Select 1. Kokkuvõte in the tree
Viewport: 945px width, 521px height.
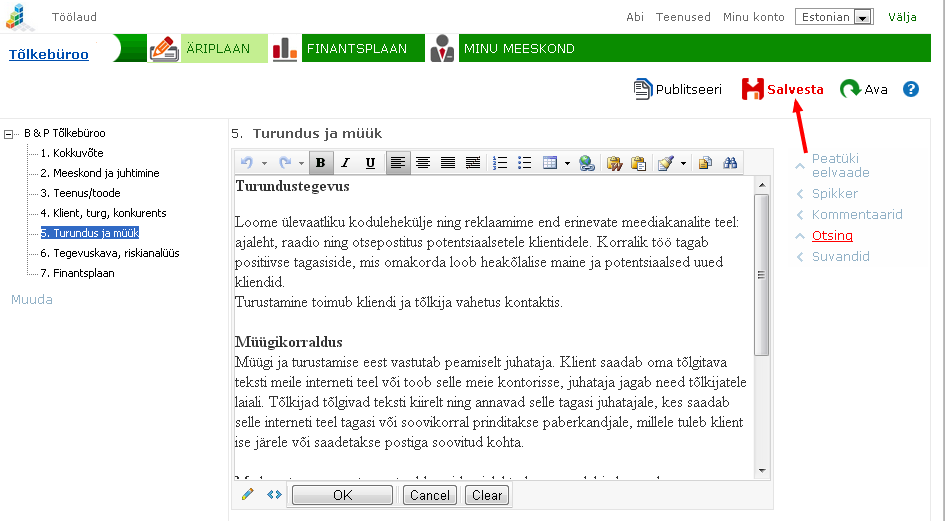(72, 153)
